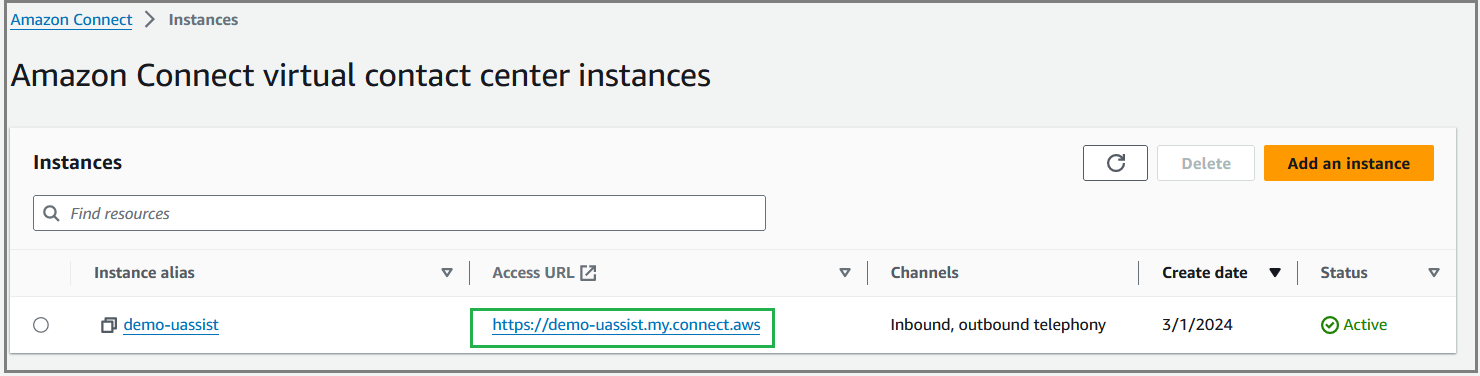
Task: Click the Active status text
Action: [x=1365, y=325]
